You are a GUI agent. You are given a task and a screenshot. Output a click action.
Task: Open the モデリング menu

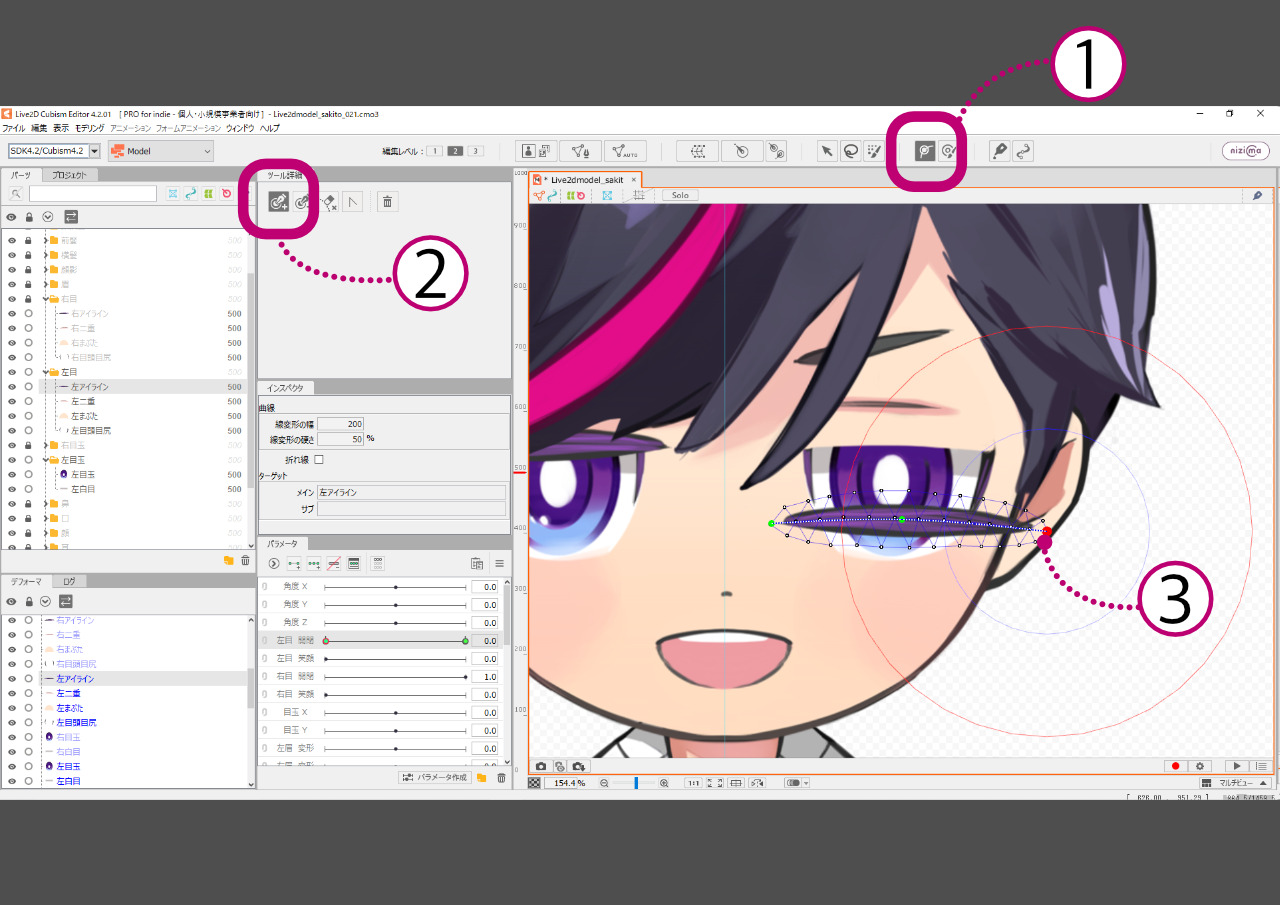[x=90, y=129]
